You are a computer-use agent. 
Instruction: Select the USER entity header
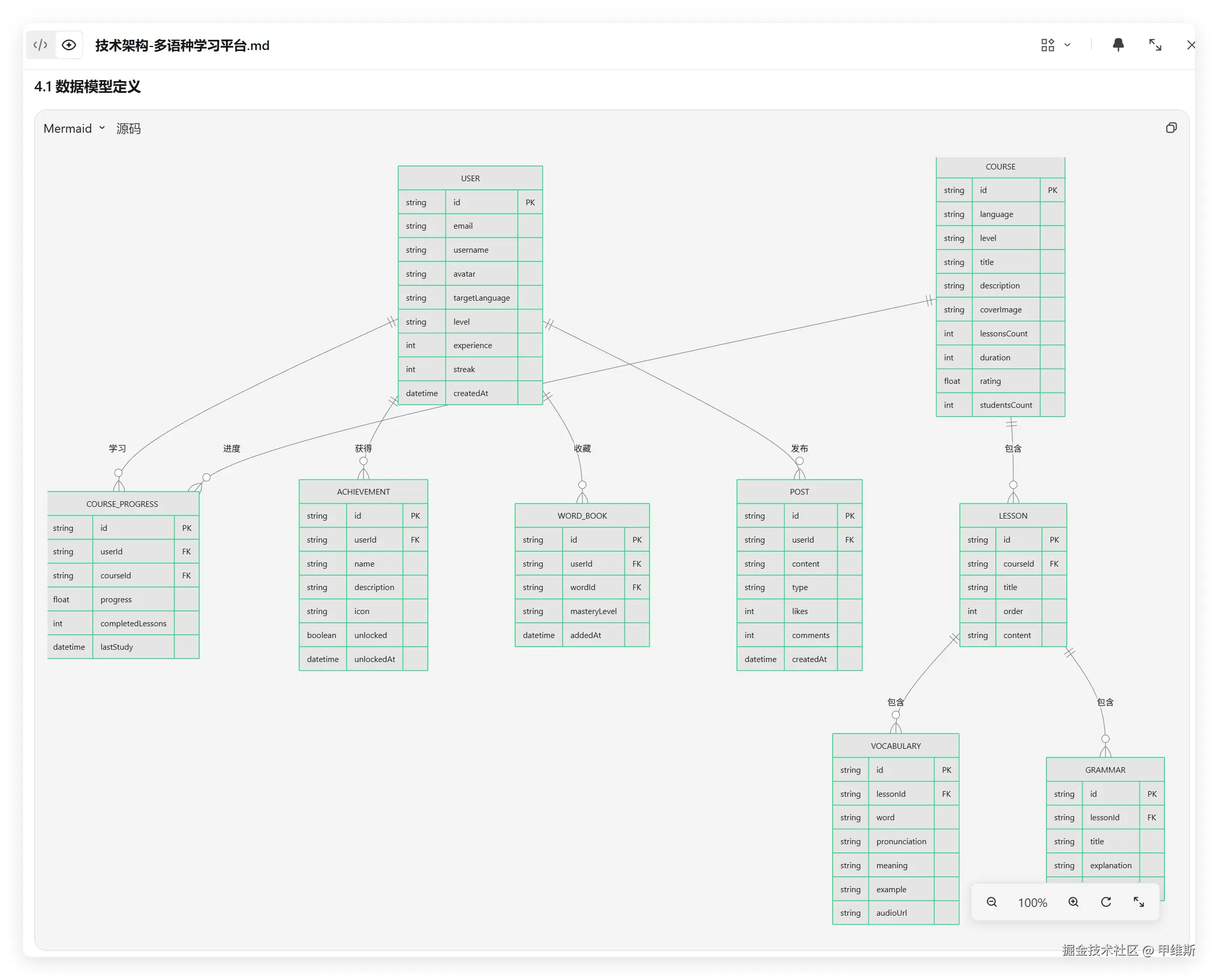470,178
